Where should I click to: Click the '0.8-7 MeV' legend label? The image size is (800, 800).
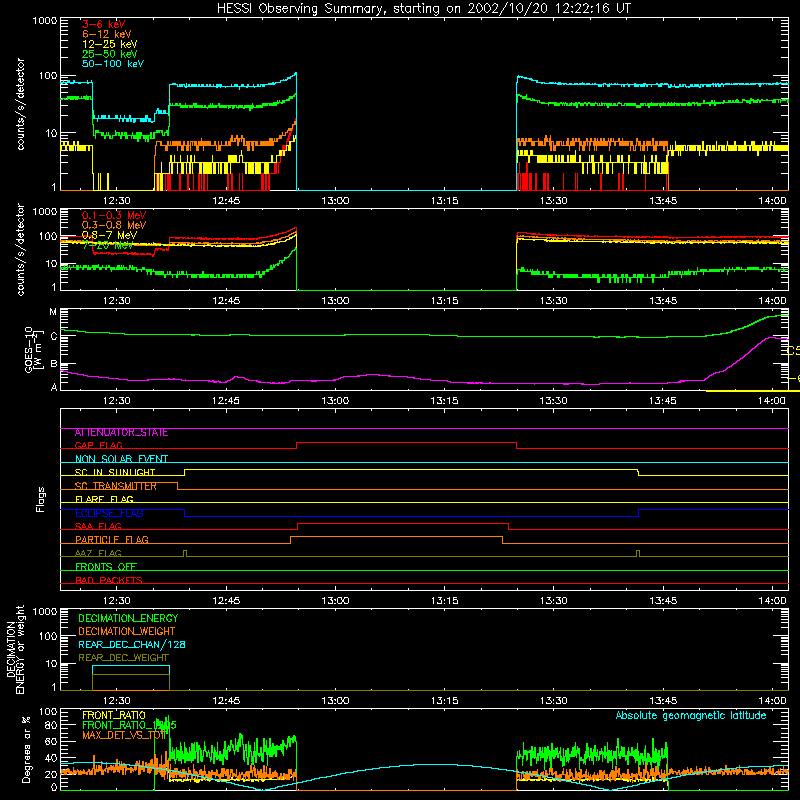(x=109, y=235)
